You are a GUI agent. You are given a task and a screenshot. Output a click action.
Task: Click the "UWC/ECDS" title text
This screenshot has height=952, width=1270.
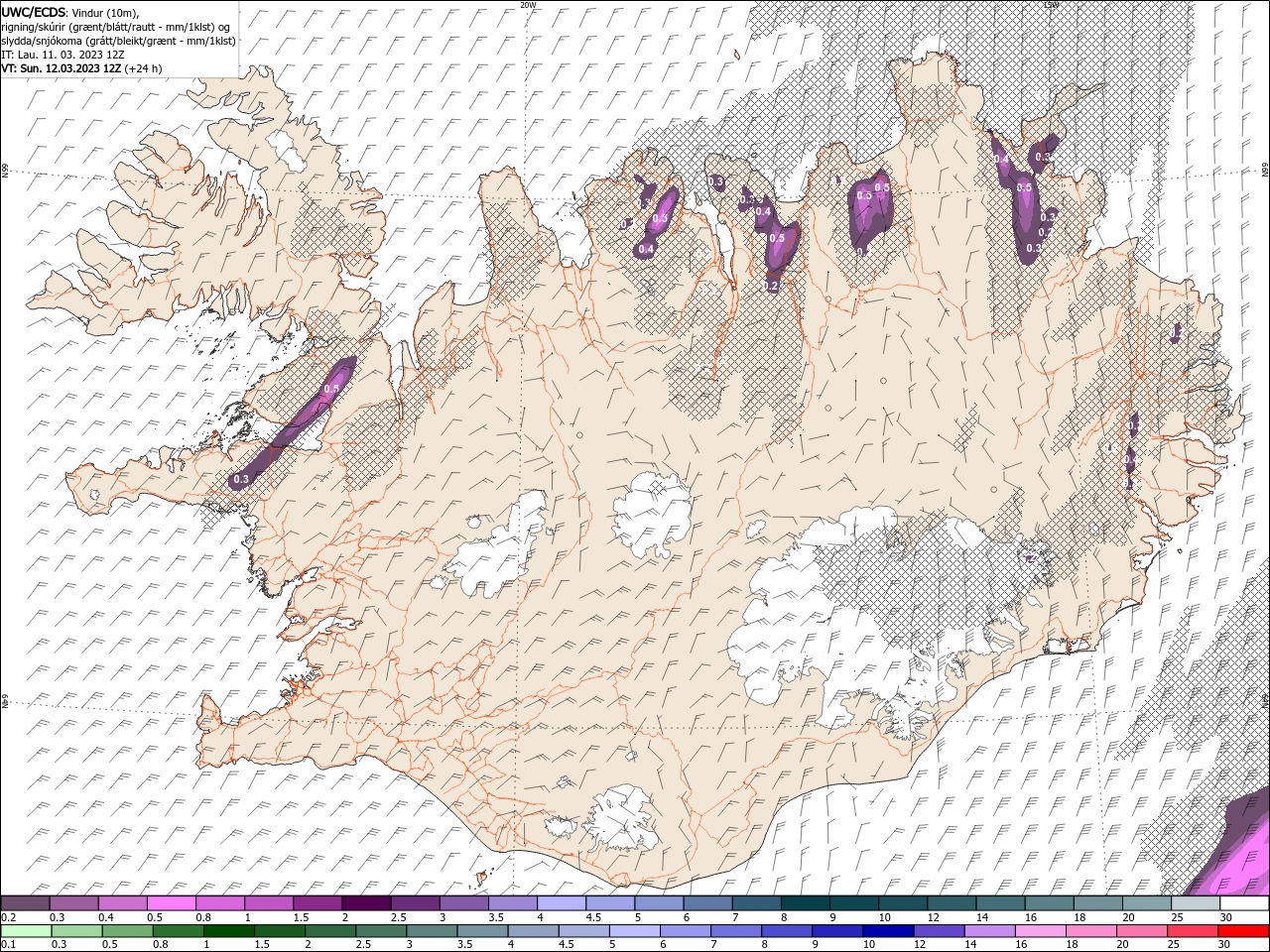pyautogui.click(x=34, y=12)
